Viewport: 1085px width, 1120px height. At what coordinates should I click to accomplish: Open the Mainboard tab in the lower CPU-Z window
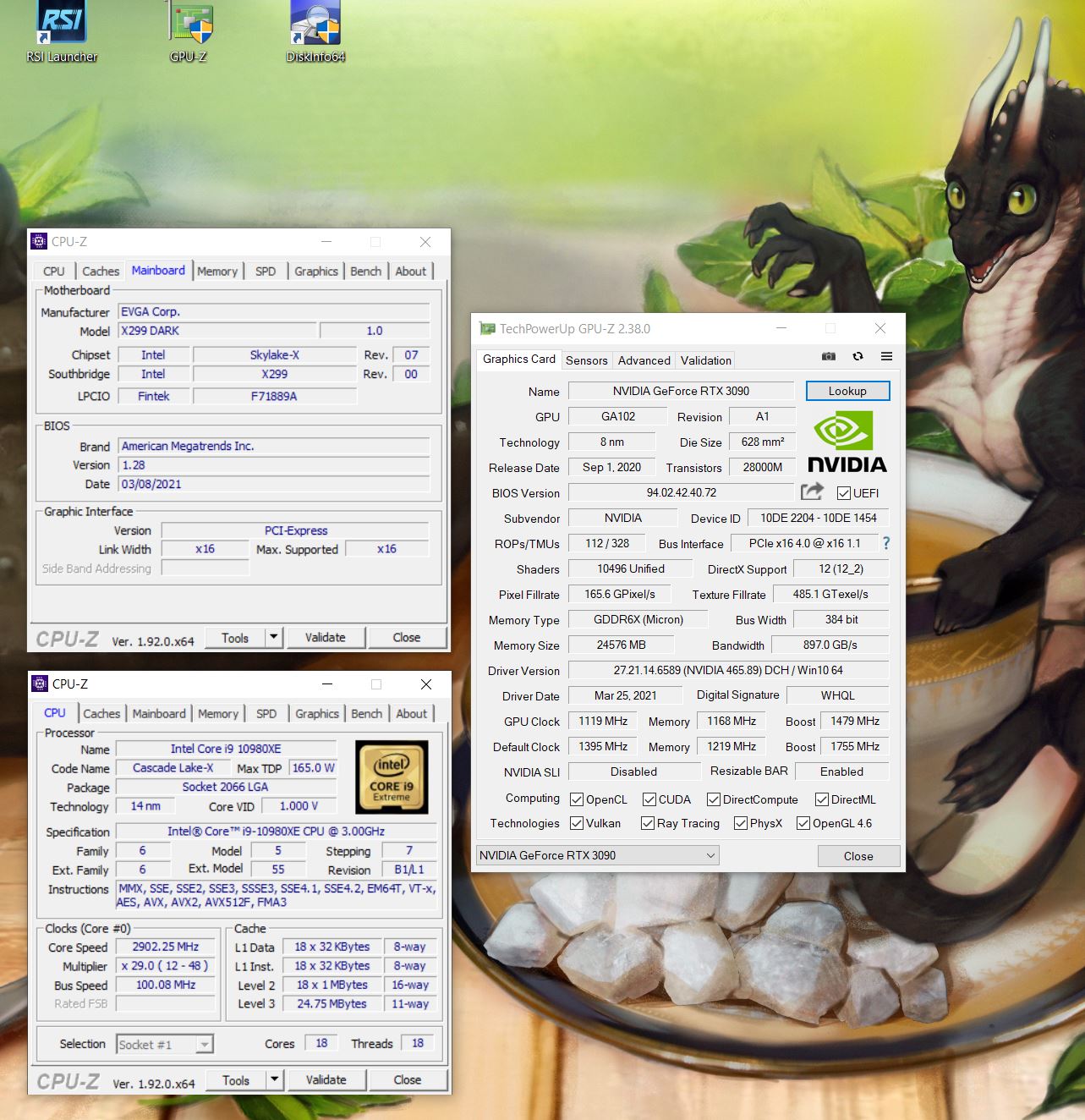(x=159, y=714)
